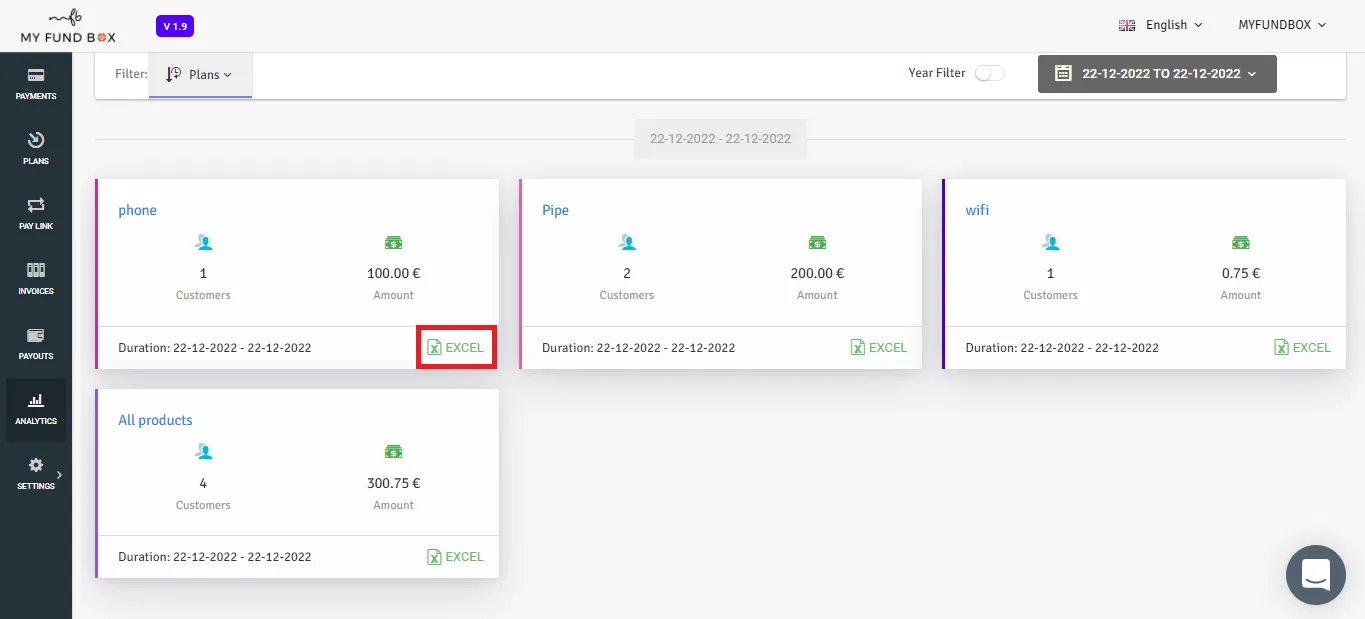Screen dimensions: 1365x619
Task: Click the money icon on All products card
Action: 394,452
